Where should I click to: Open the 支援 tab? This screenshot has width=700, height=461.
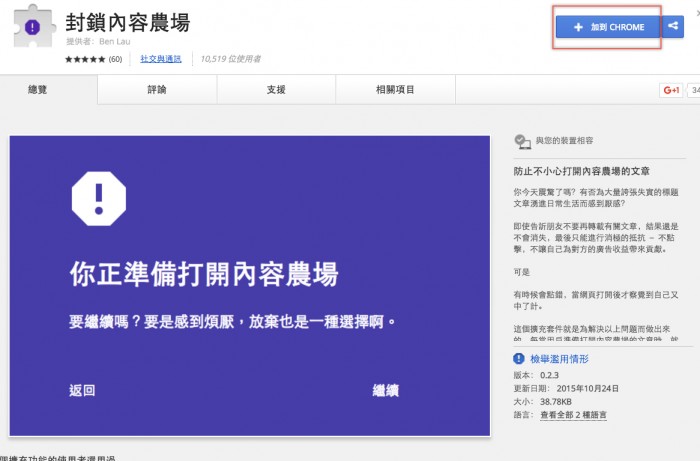pos(276,90)
